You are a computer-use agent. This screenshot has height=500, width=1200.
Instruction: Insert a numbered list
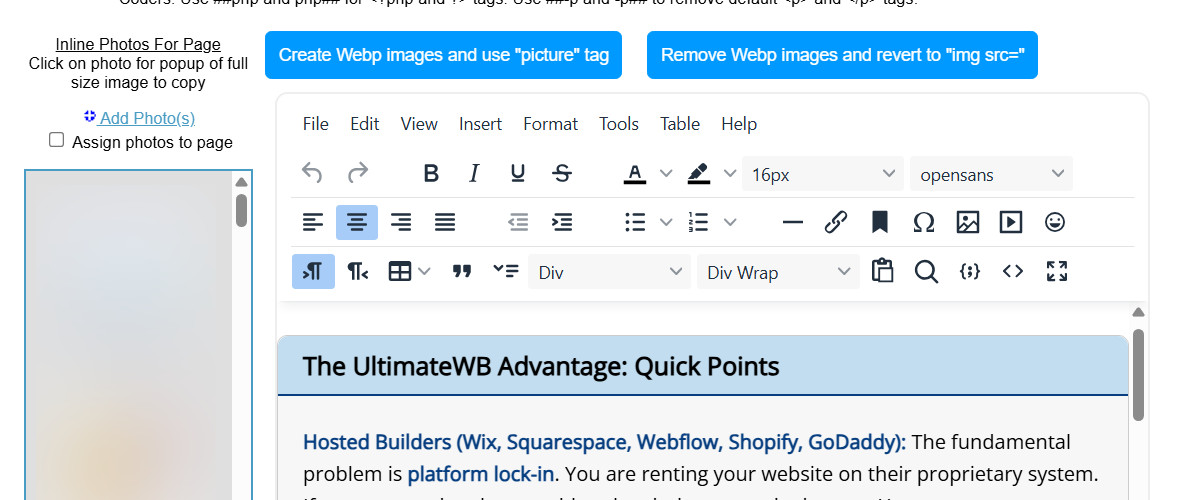698,223
